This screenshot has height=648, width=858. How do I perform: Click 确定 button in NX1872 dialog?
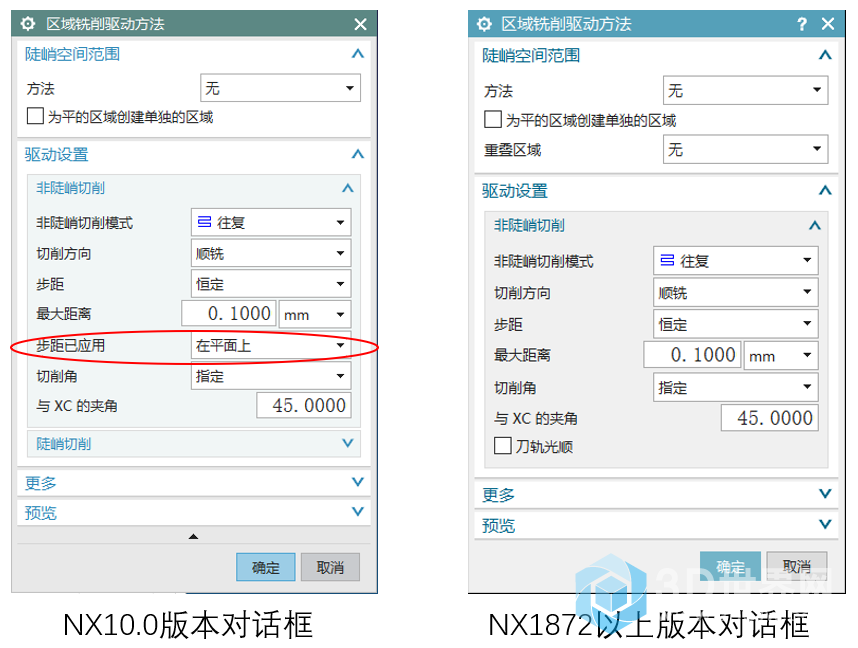click(730, 565)
